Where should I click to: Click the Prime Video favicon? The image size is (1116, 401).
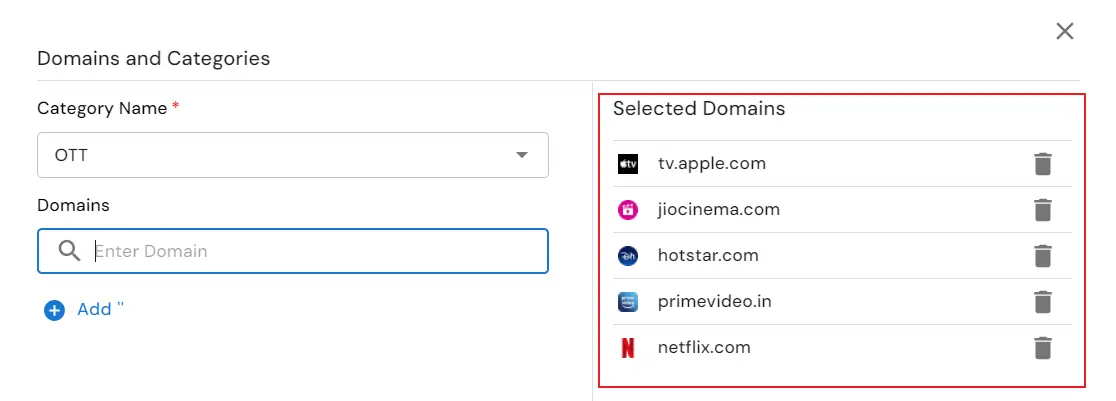[x=628, y=302]
